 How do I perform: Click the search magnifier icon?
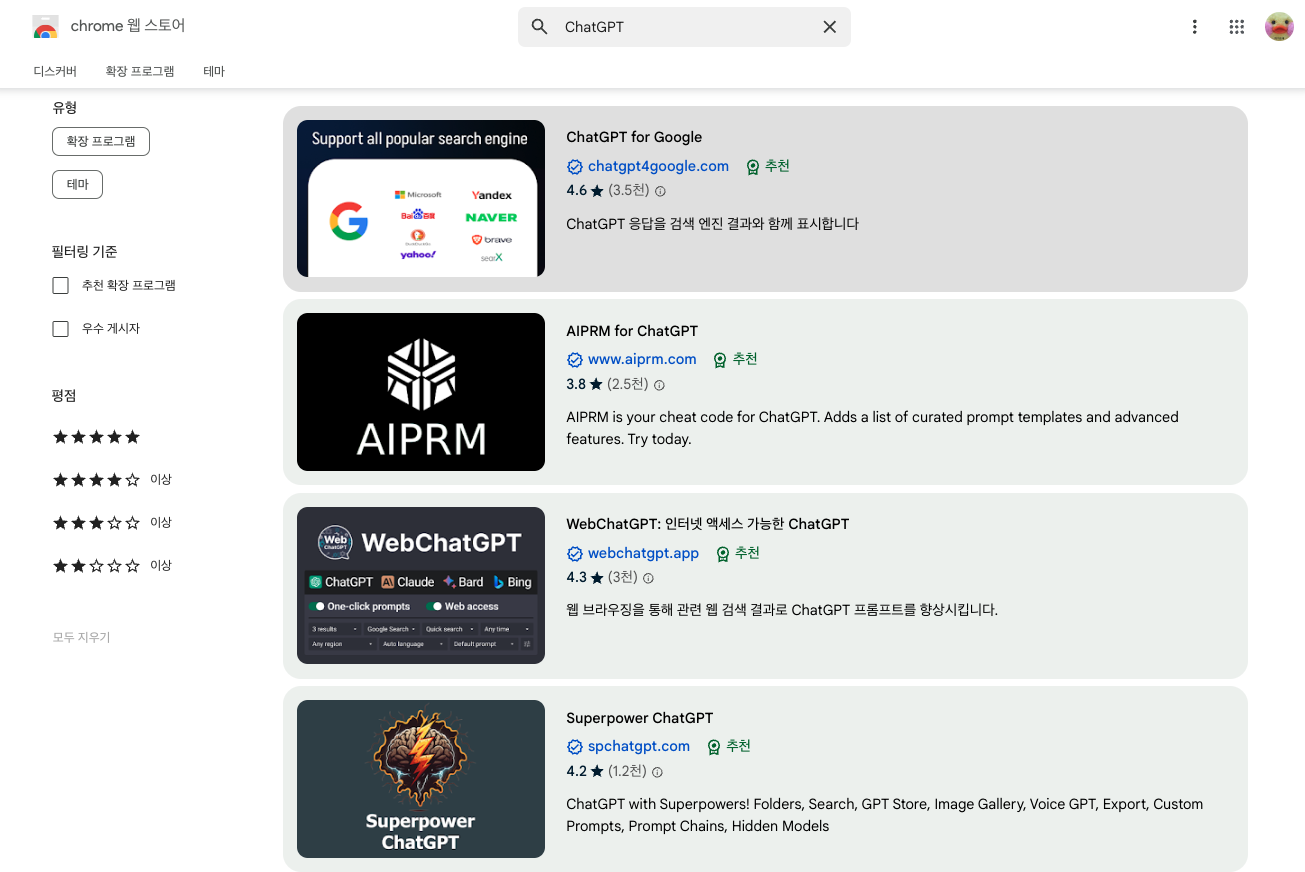coord(539,27)
